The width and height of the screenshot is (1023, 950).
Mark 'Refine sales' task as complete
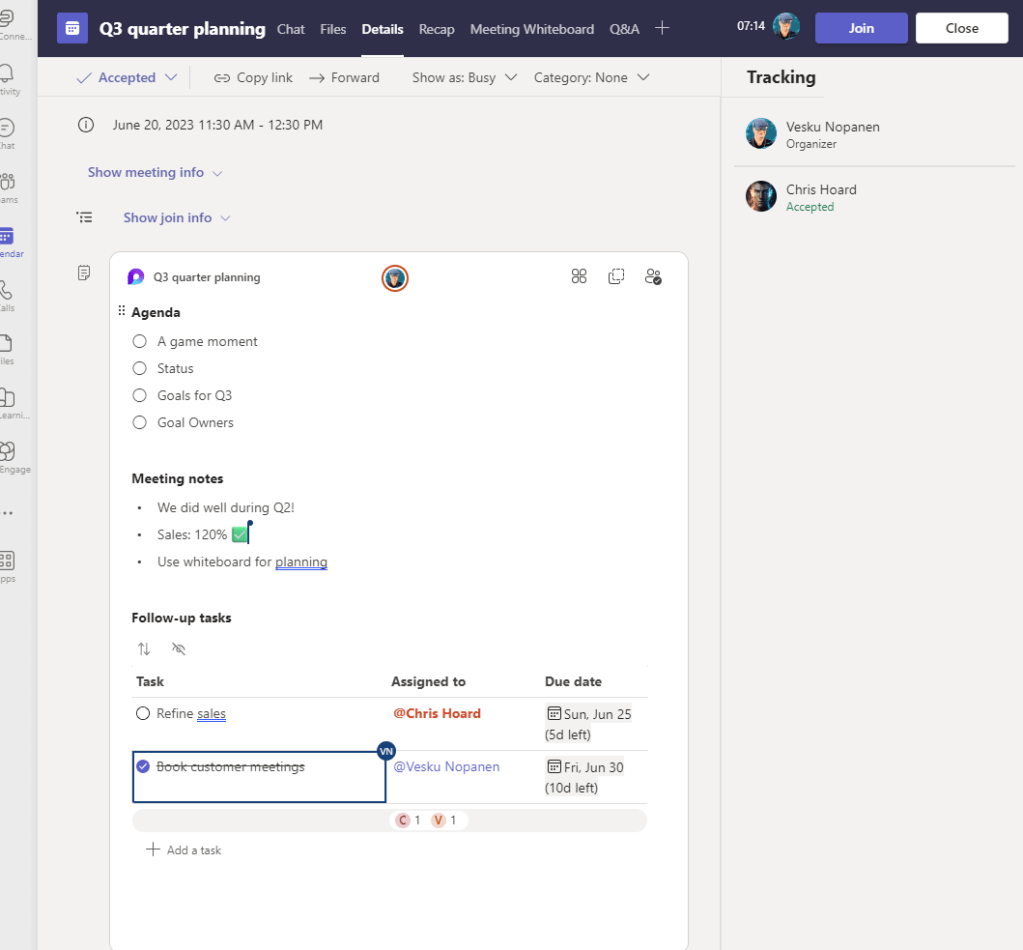pyautogui.click(x=143, y=714)
